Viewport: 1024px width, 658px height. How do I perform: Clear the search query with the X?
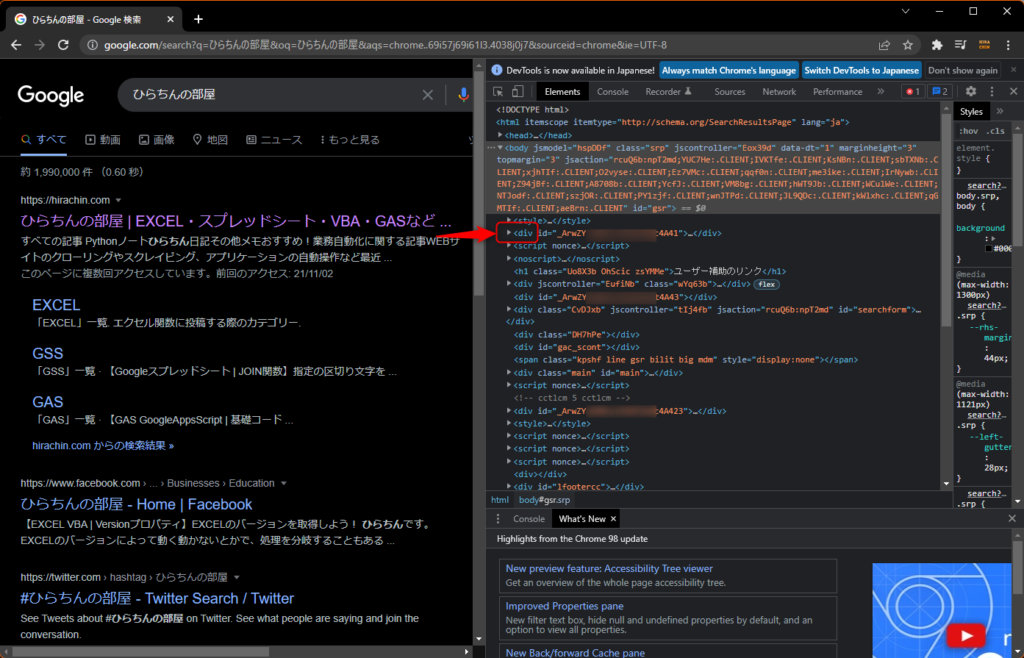[427, 95]
